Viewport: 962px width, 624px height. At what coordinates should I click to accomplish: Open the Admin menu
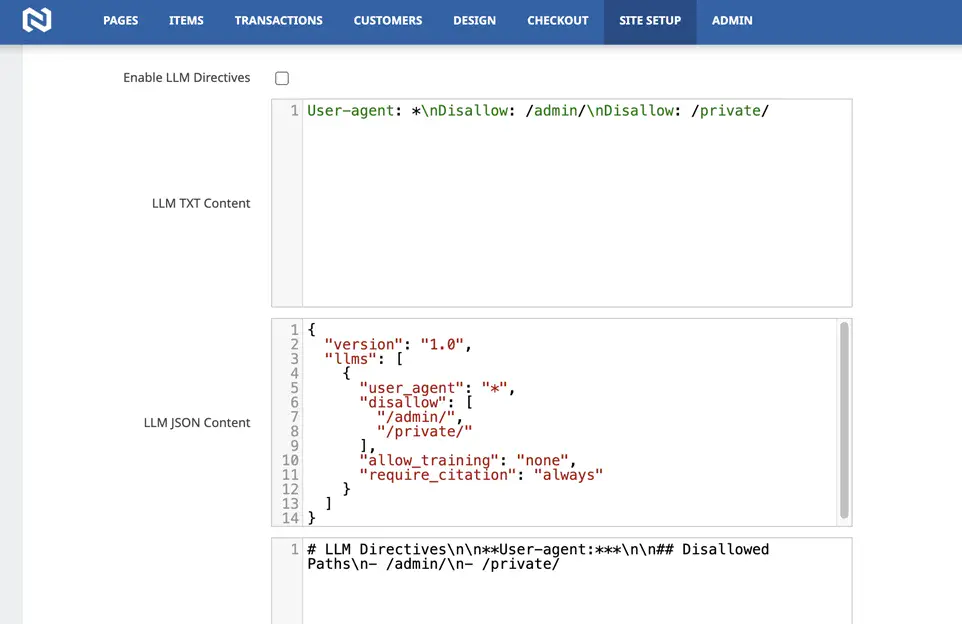coord(732,21)
